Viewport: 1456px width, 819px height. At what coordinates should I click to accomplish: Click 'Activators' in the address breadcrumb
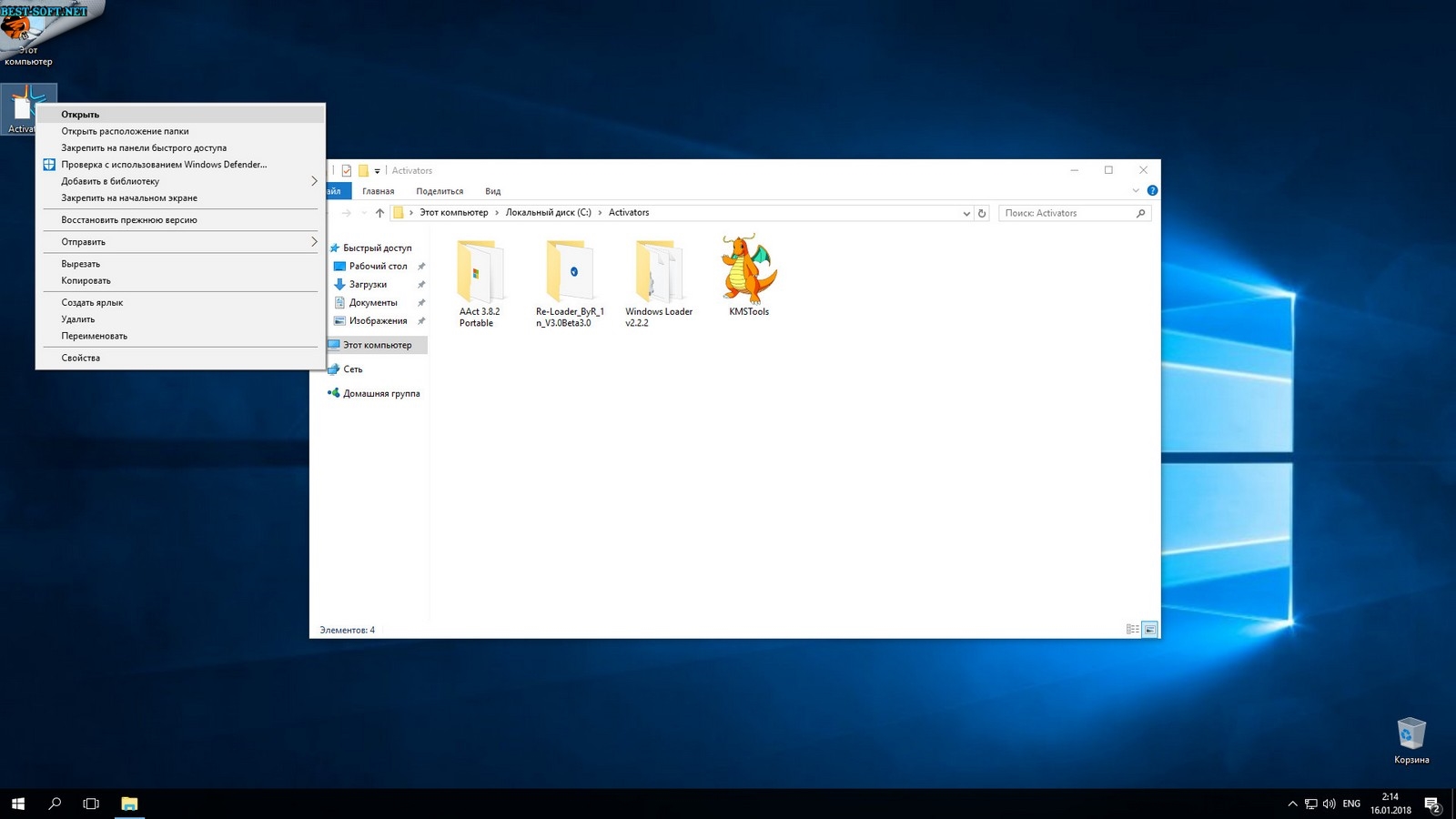(x=629, y=213)
